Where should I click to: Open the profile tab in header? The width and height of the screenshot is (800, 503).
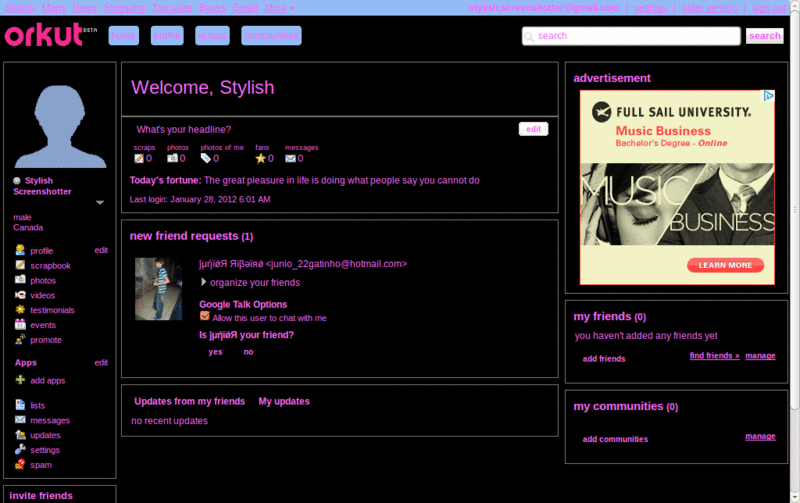tap(167, 36)
